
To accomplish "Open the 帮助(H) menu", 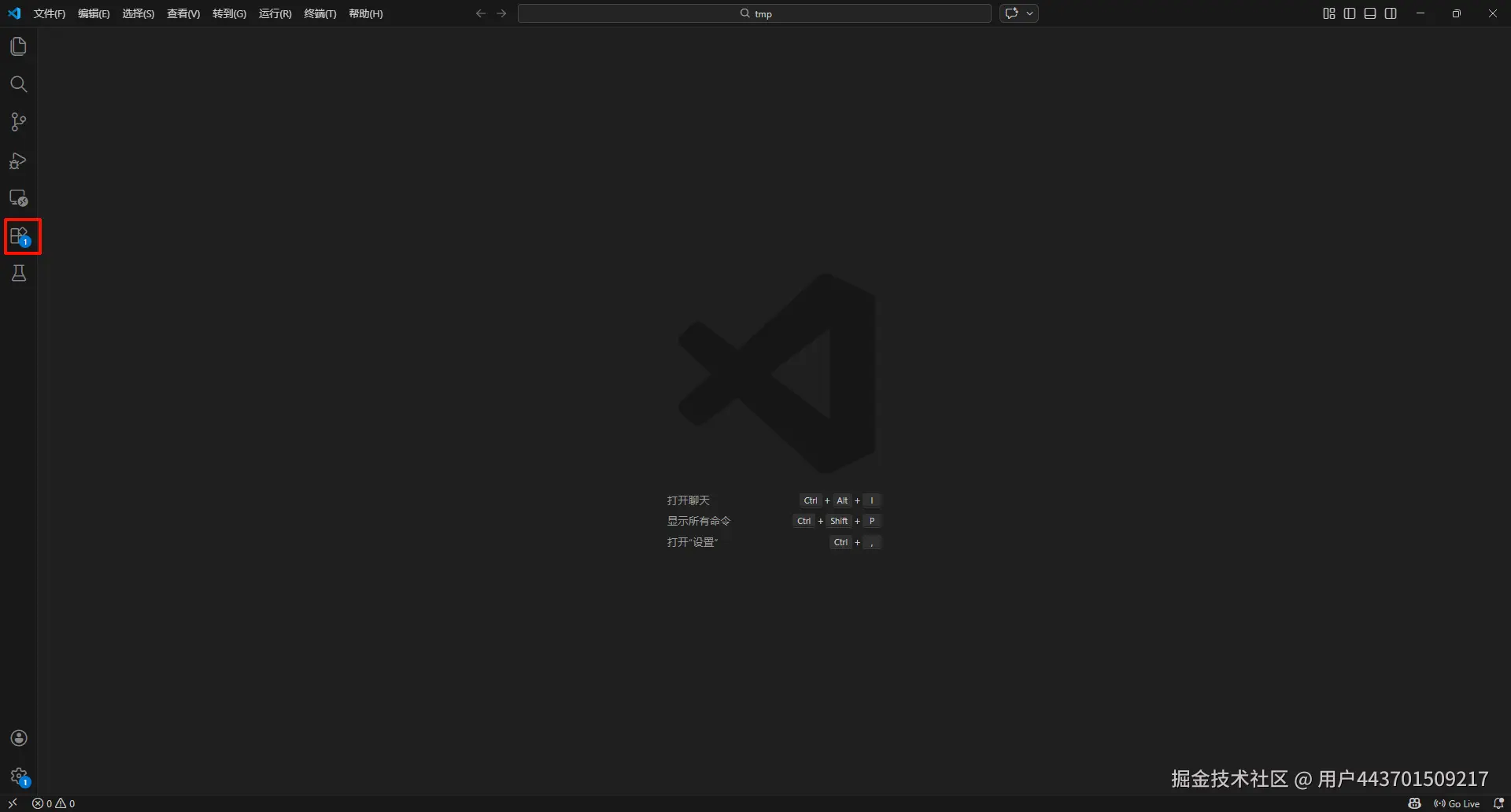I will [x=366, y=13].
